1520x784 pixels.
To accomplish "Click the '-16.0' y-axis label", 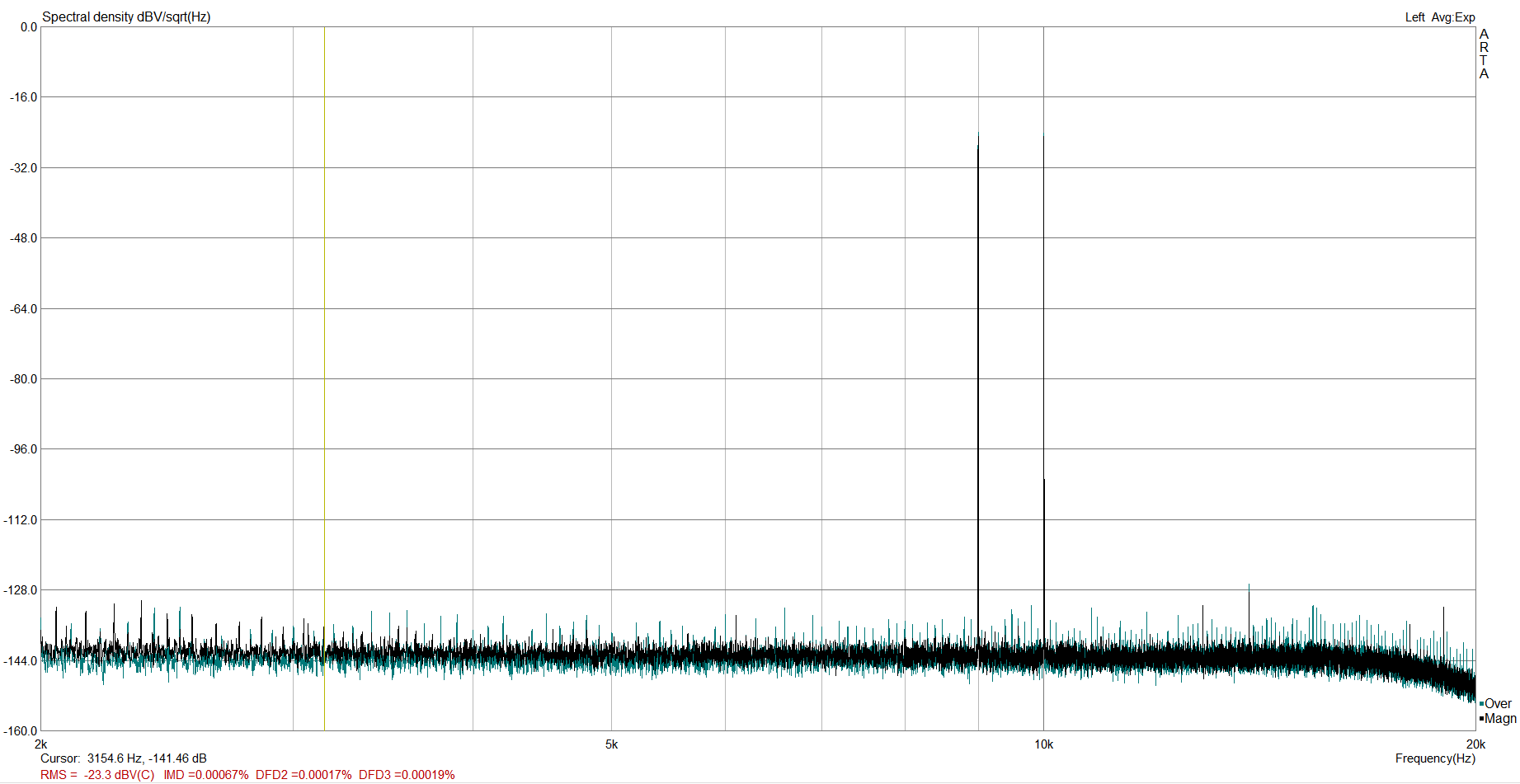I will point(24,97).
